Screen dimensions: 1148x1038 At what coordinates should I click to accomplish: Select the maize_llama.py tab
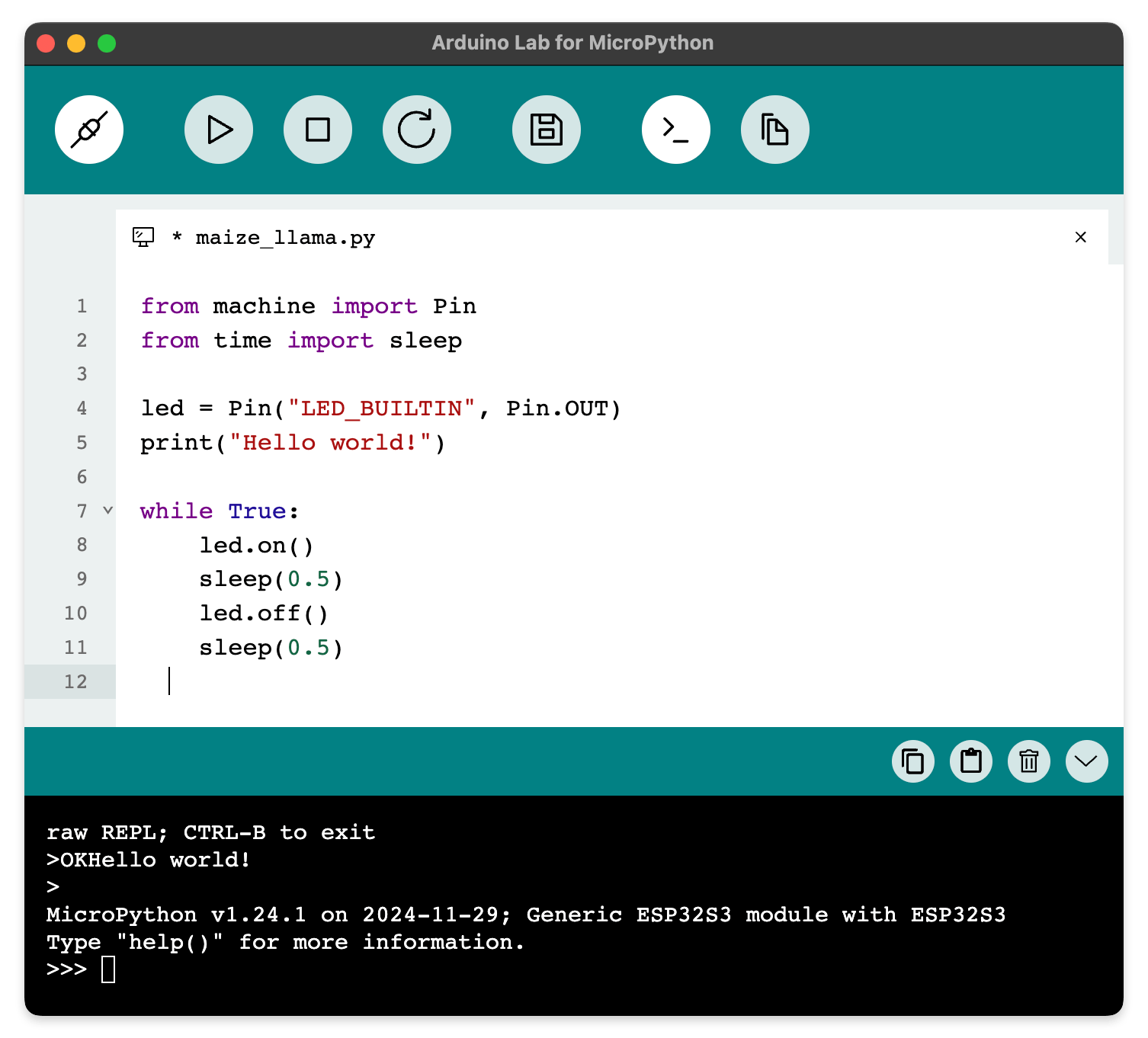point(284,237)
